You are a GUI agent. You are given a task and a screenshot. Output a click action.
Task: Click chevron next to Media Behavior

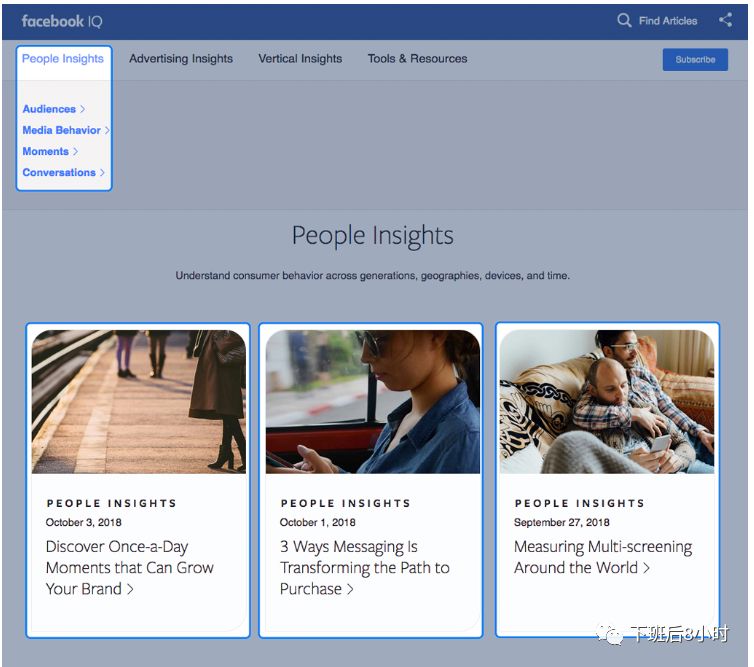(x=107, y=130)
